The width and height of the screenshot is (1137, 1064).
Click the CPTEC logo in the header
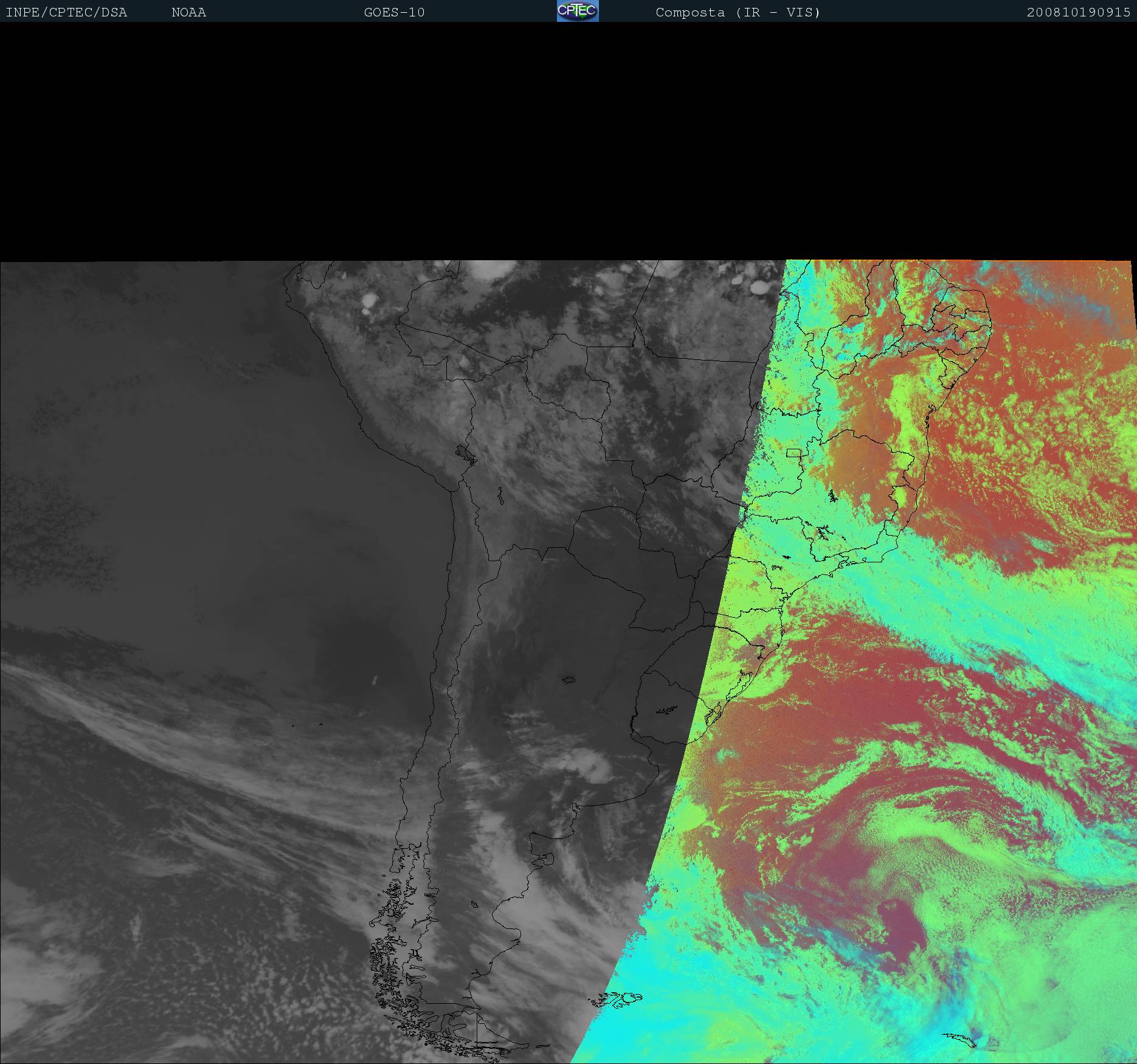pos(577,11)
